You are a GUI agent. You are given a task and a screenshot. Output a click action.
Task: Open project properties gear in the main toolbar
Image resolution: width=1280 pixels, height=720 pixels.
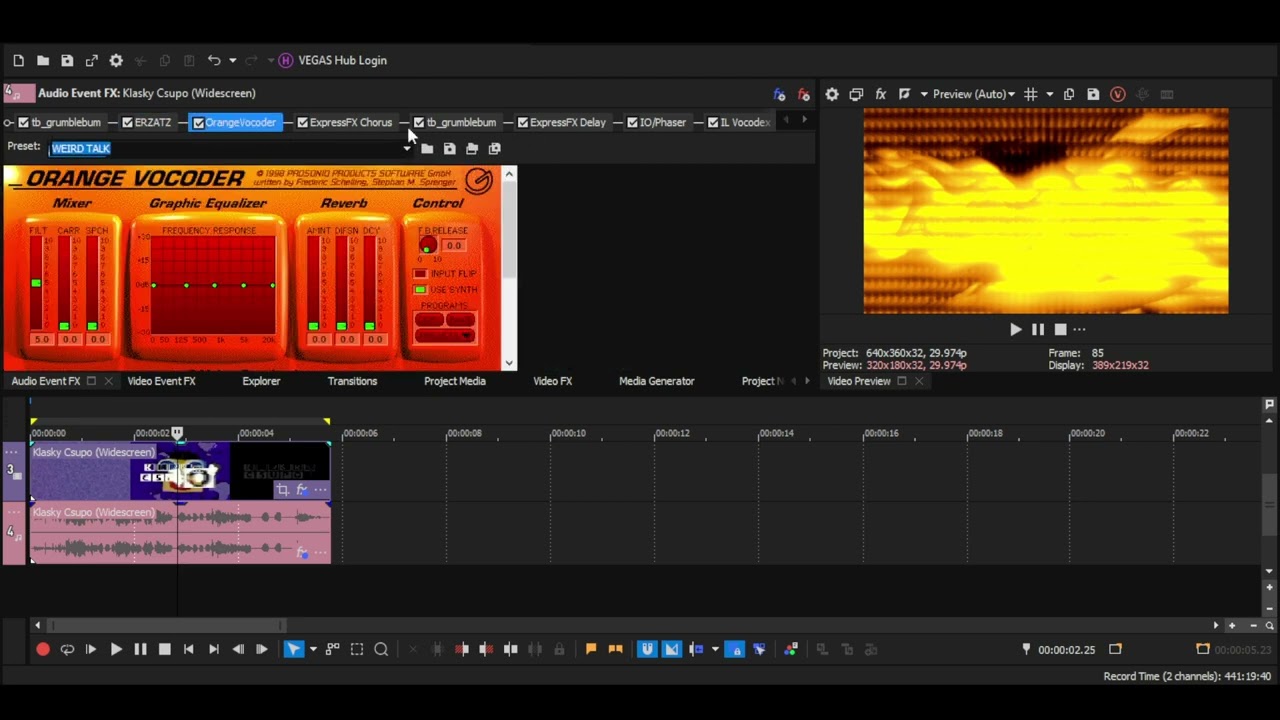coord(116,61)
